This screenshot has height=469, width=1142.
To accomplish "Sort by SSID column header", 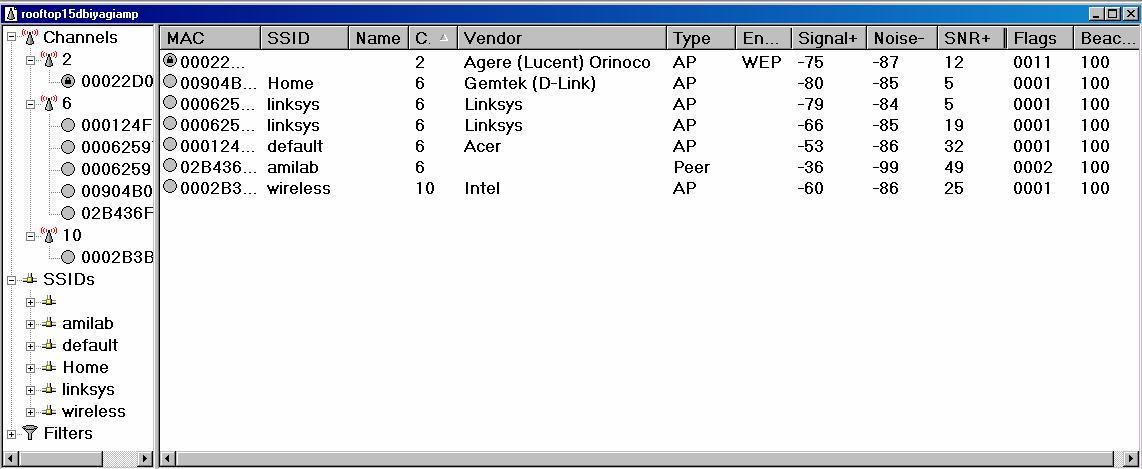I will pos(303,38).
